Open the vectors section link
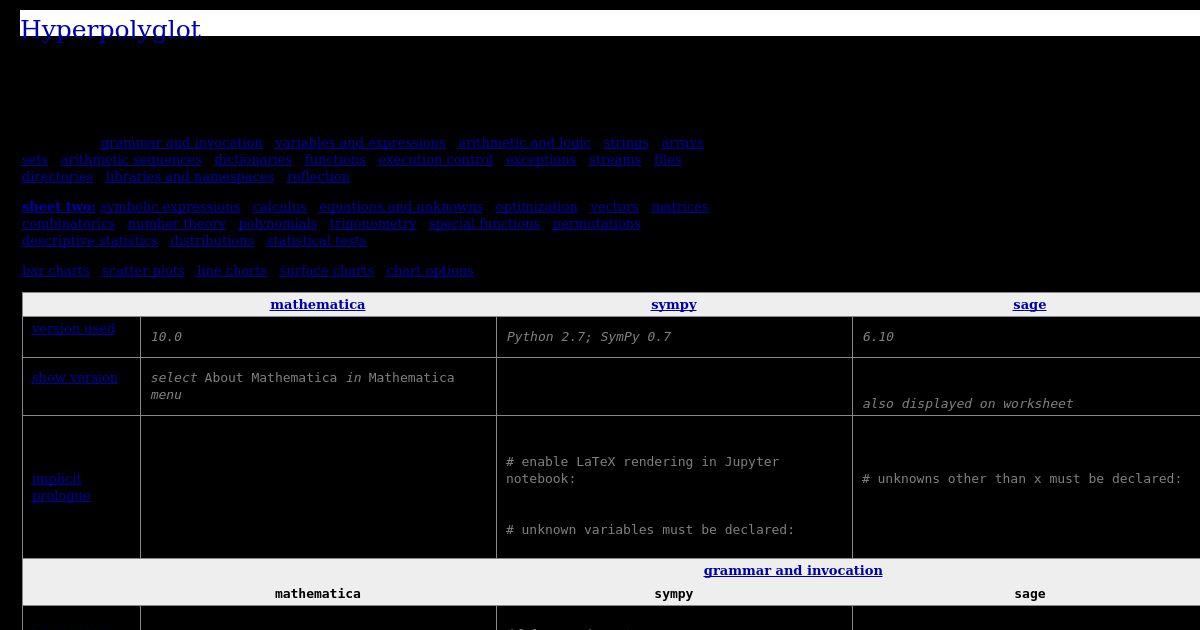This screenshot has height=630, width=1200. 614,207
